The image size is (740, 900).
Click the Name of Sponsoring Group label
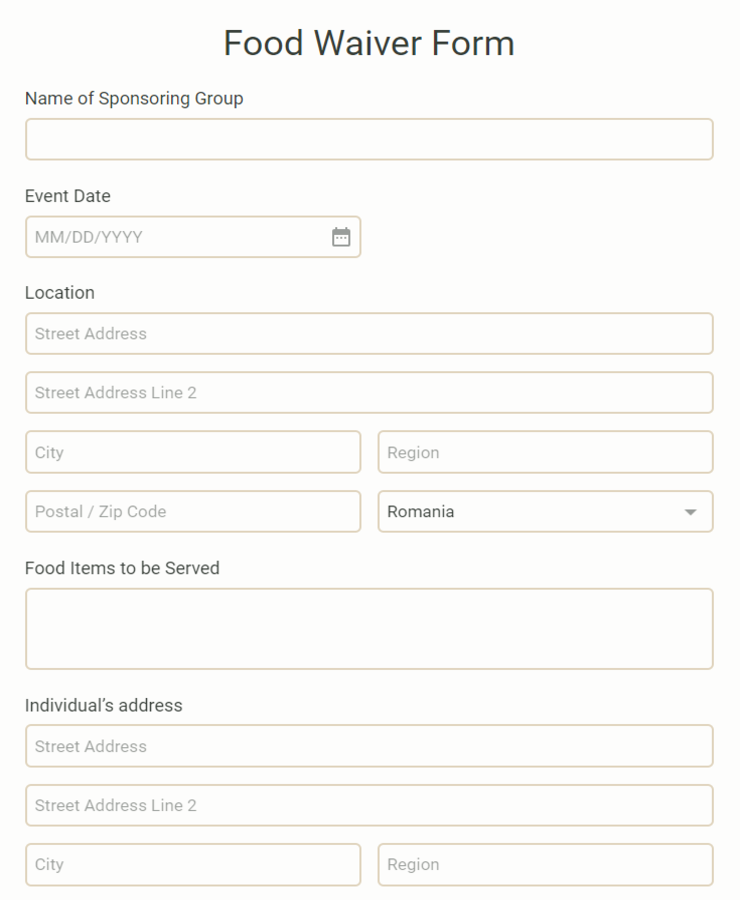coord(134,99)
